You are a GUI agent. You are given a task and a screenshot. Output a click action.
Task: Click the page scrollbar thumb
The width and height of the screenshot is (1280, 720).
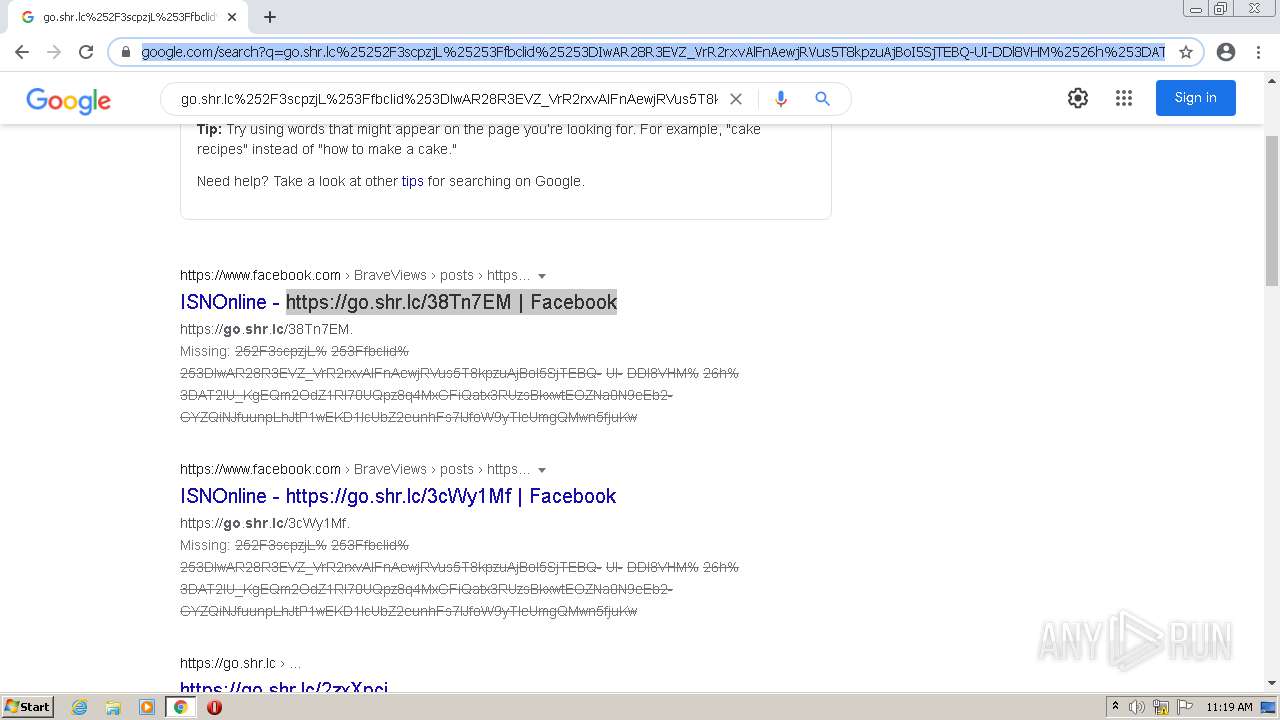click(1272, 209)
